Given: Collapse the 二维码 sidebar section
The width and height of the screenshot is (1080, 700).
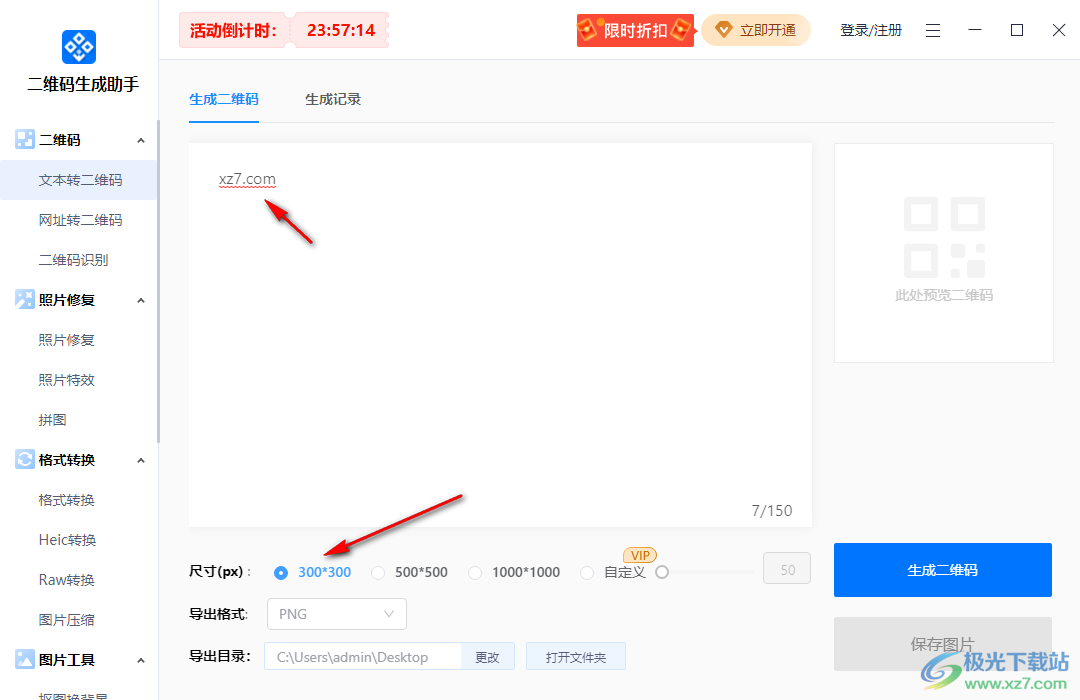Looking at the screenshot, I should [140, 139].
